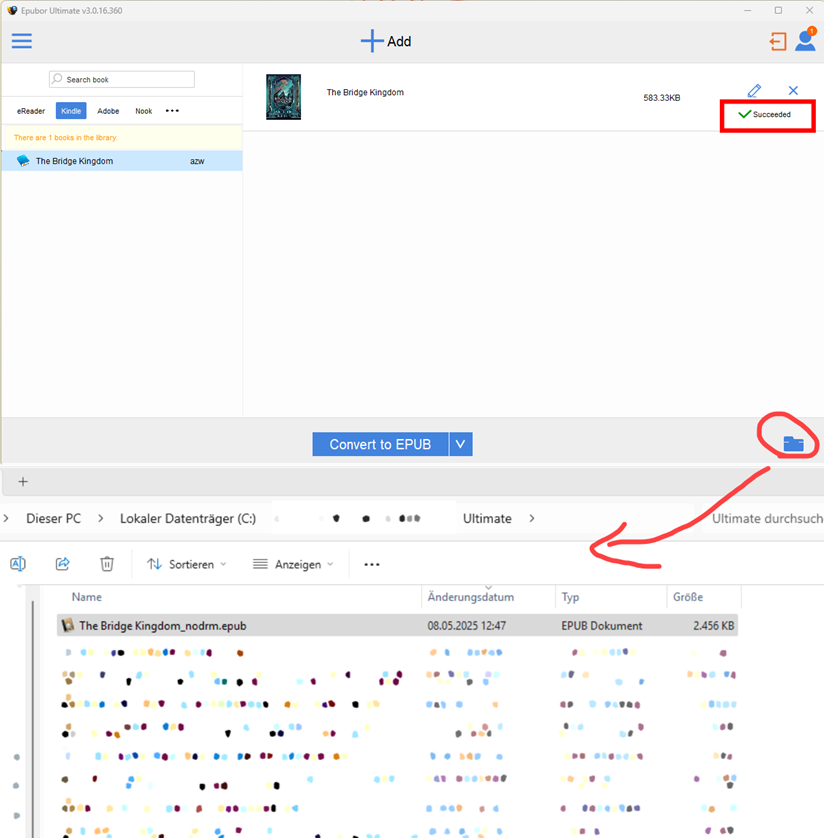Click the Explorer rename icon
This screenshot has height=839, width=825.
18,564
